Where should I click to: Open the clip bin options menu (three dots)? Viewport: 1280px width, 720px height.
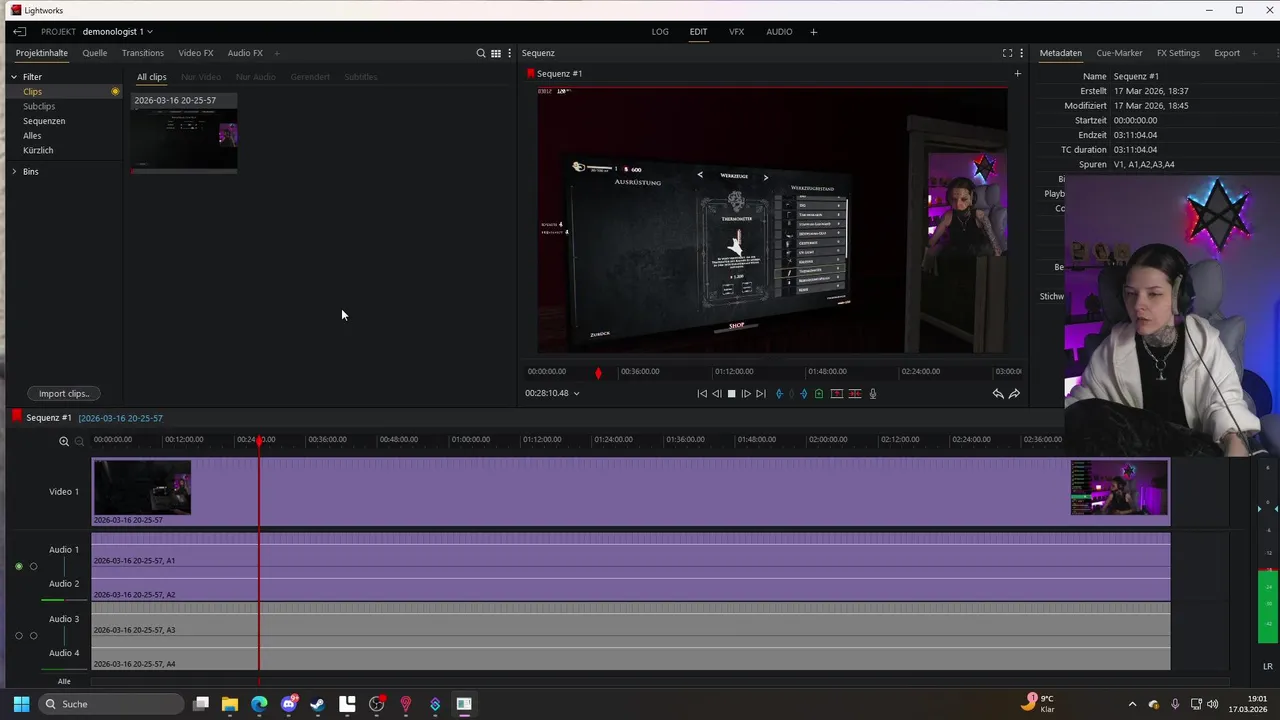510,53
